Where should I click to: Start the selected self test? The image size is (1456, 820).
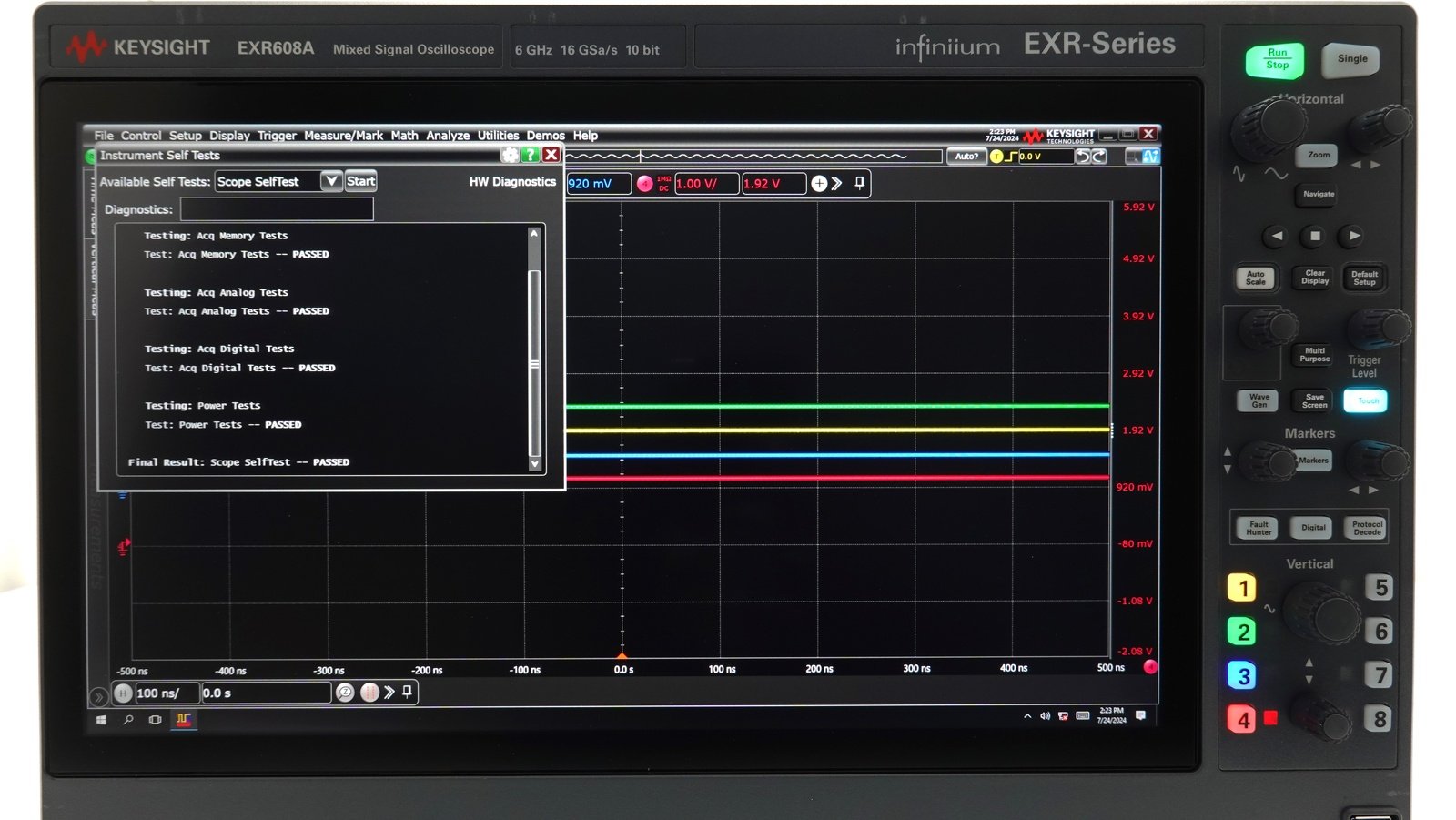pos(361,181)
